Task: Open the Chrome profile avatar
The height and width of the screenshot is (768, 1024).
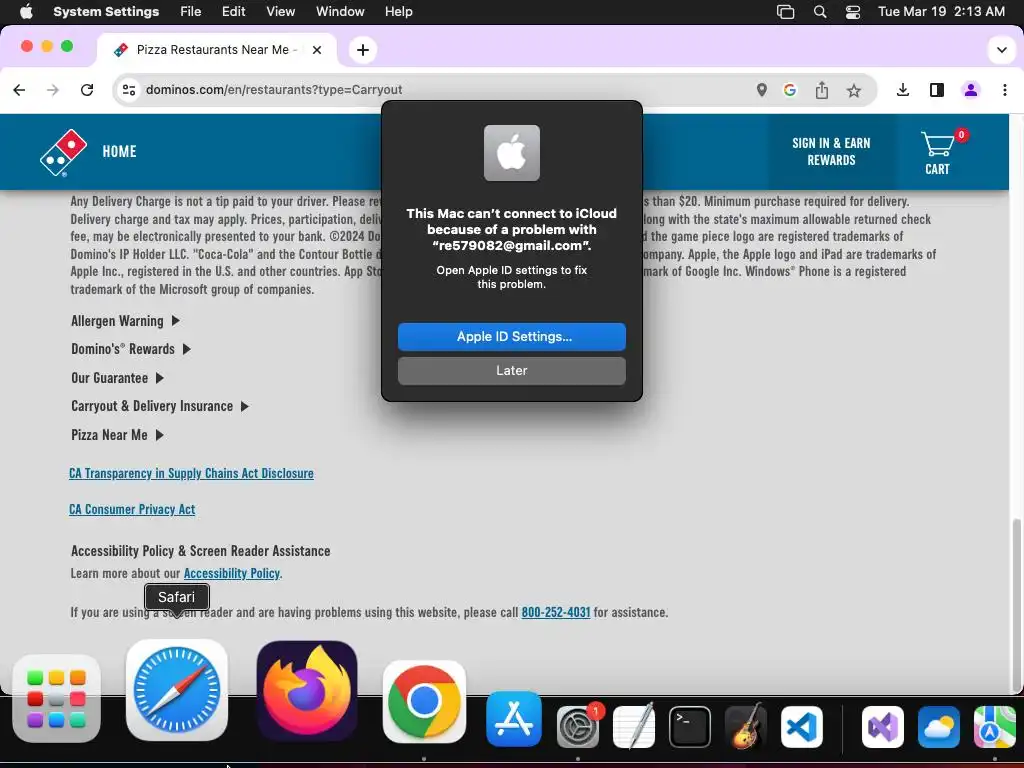Action: [970, 90]
